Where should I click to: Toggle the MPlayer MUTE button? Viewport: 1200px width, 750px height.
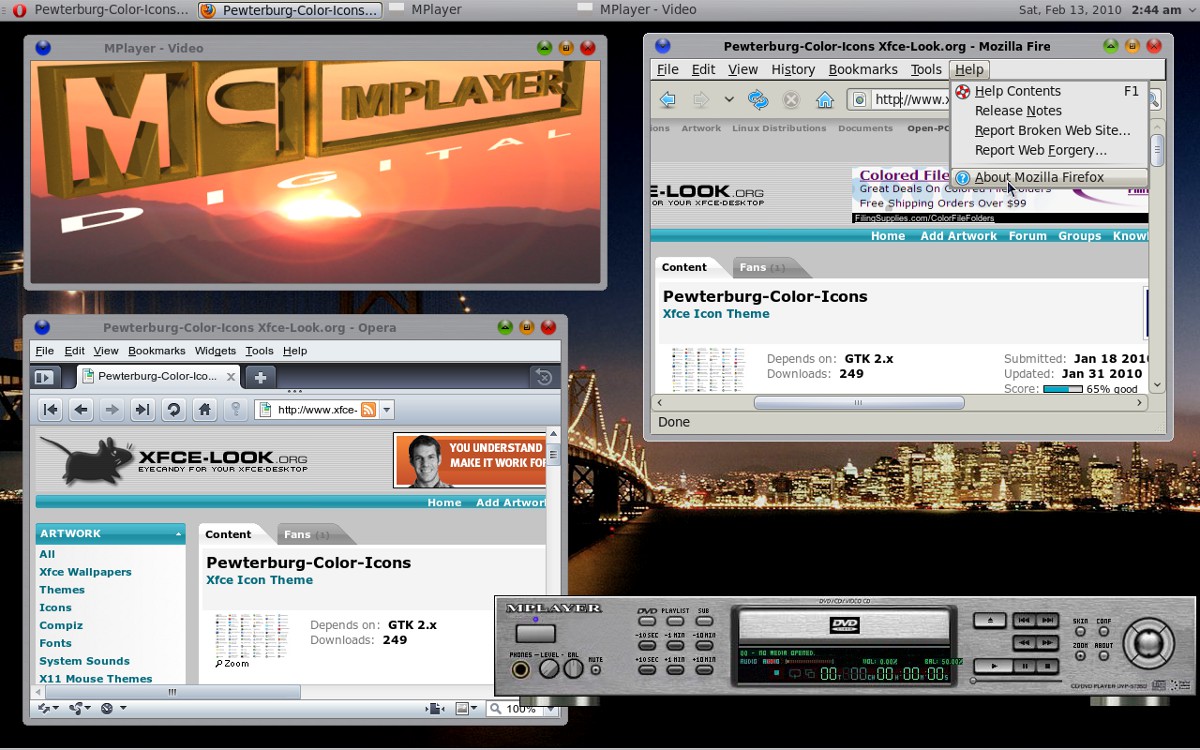tap(595, 670)
